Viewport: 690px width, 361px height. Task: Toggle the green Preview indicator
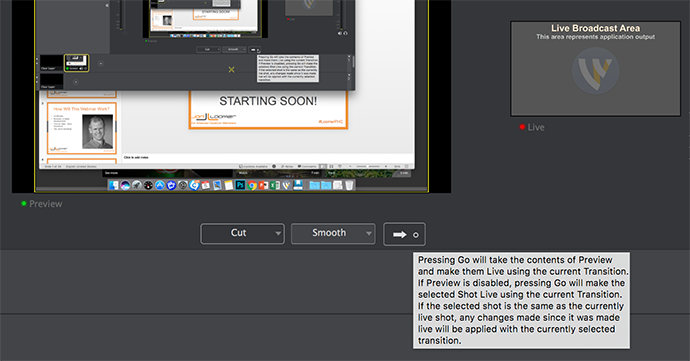point(24,203)
